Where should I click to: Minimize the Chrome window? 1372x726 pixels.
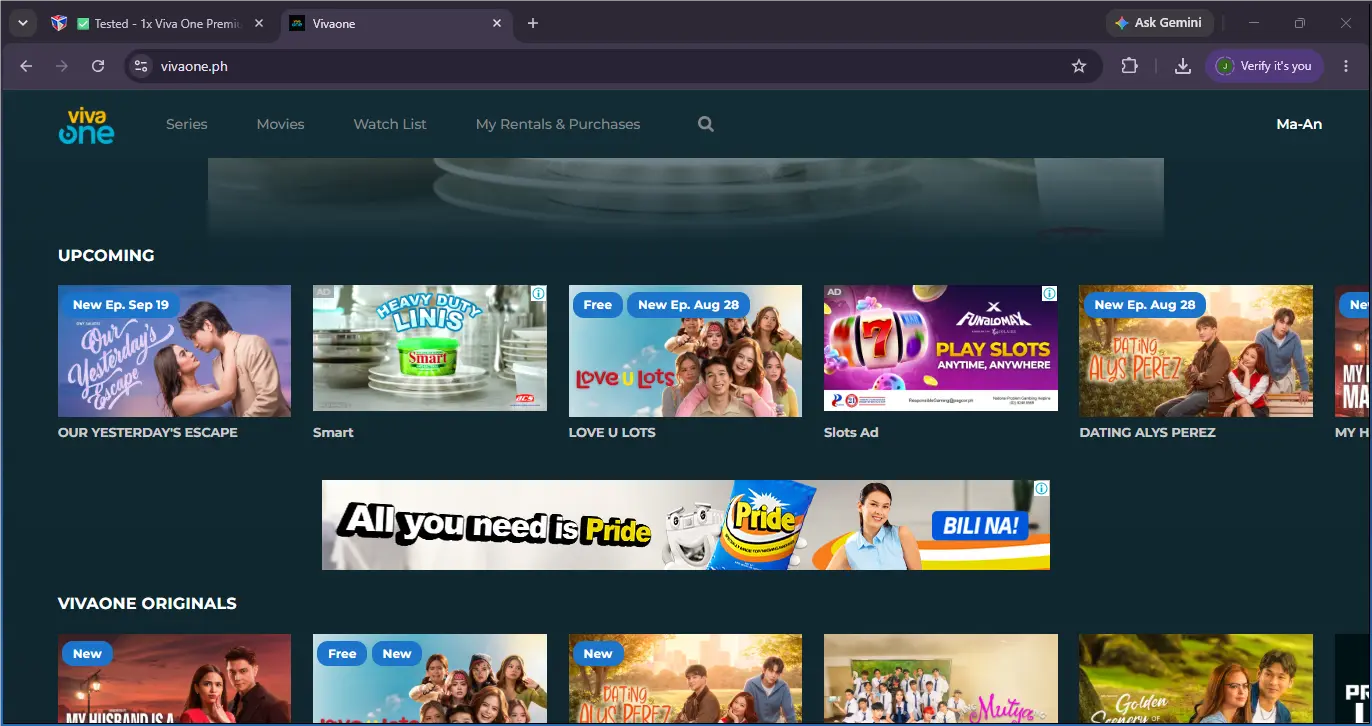(1254, 23)
